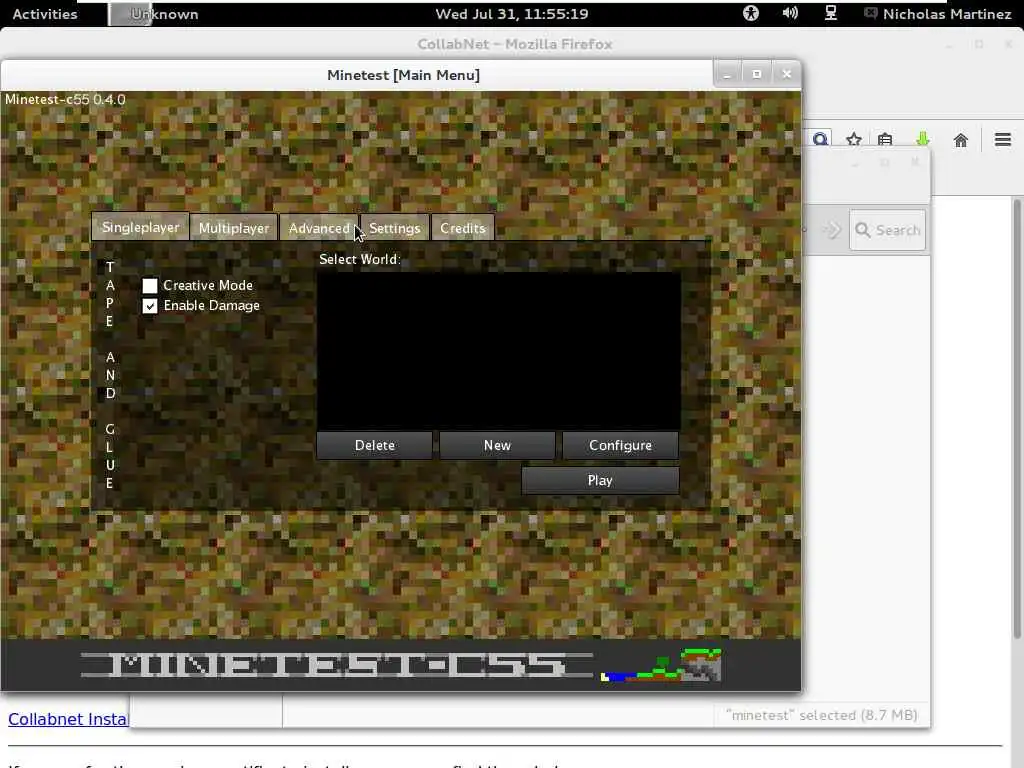Open the network icon in top bar
The height and width of the screenshot is (768, 1024).
point(831,13)
